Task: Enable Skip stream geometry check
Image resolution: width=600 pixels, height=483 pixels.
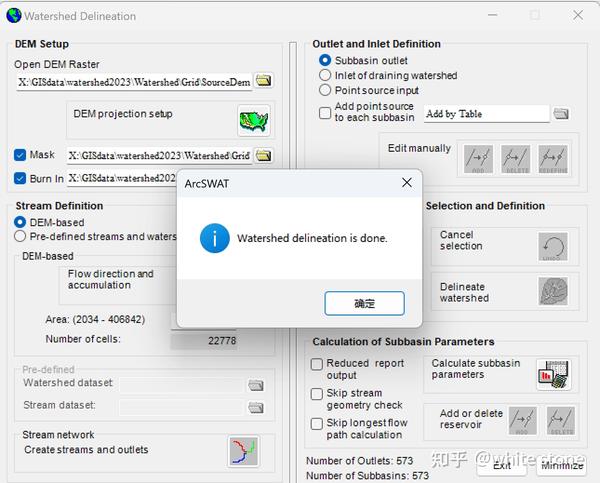Action: coord(316,394)
